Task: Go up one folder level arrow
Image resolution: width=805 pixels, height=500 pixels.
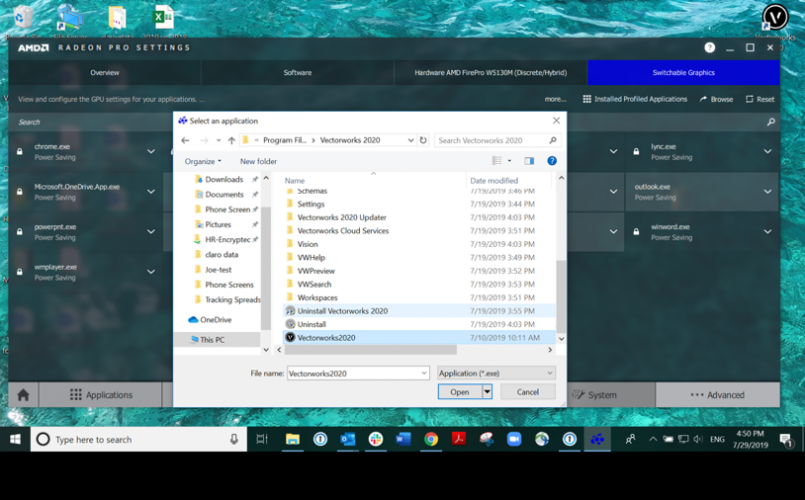Action: click(231, 140)
